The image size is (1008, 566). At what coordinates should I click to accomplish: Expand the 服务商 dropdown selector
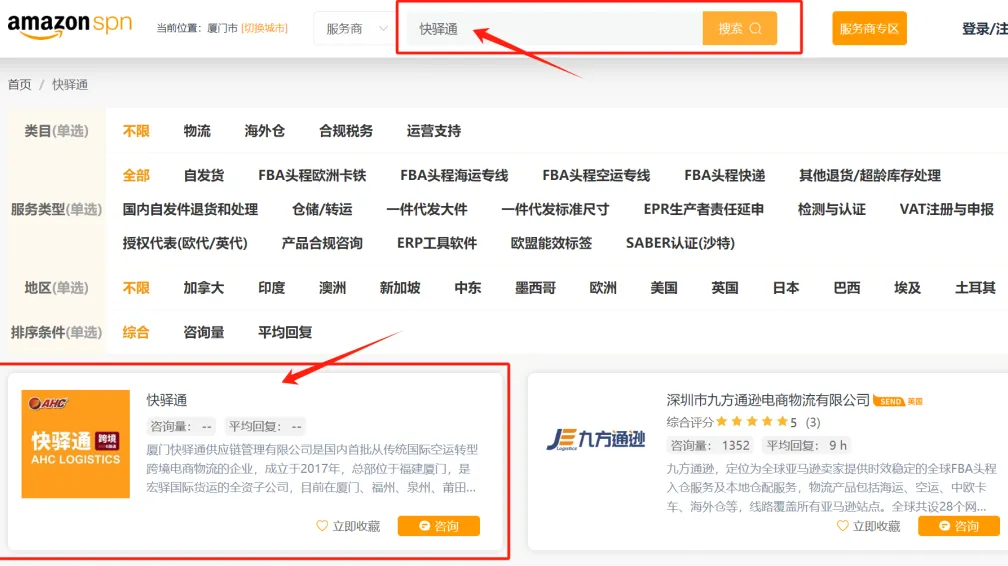tap(356, 29)
